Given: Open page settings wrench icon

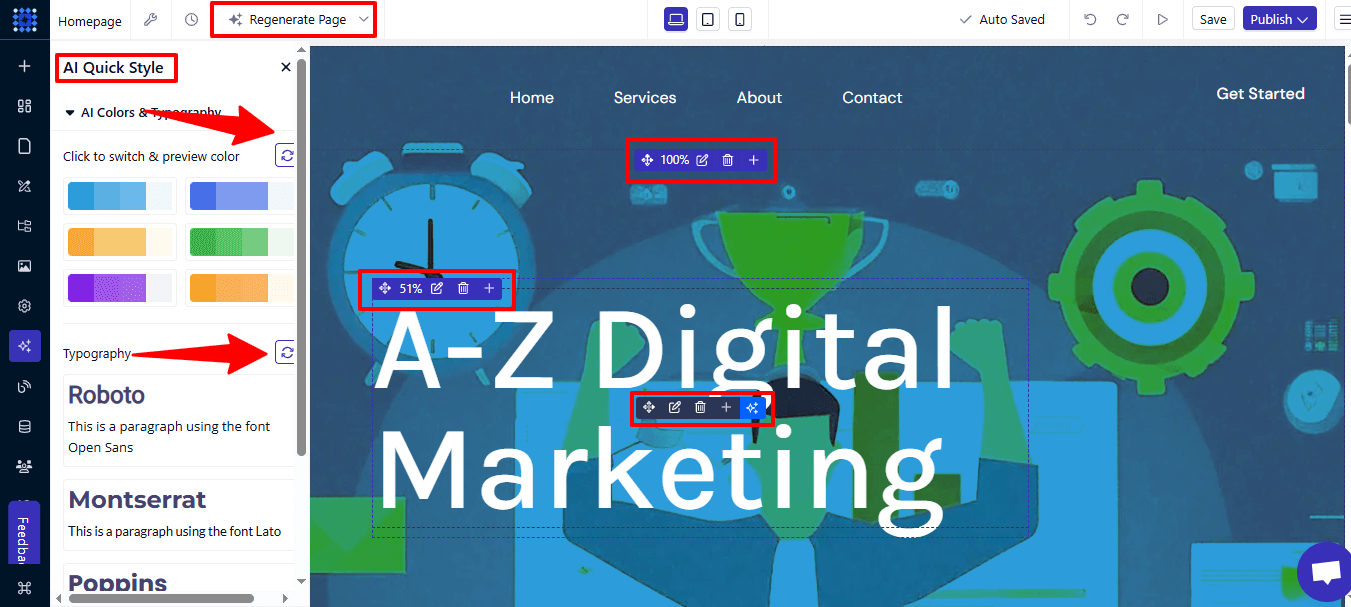Looking at the screenshot, I should coord(151,20).
